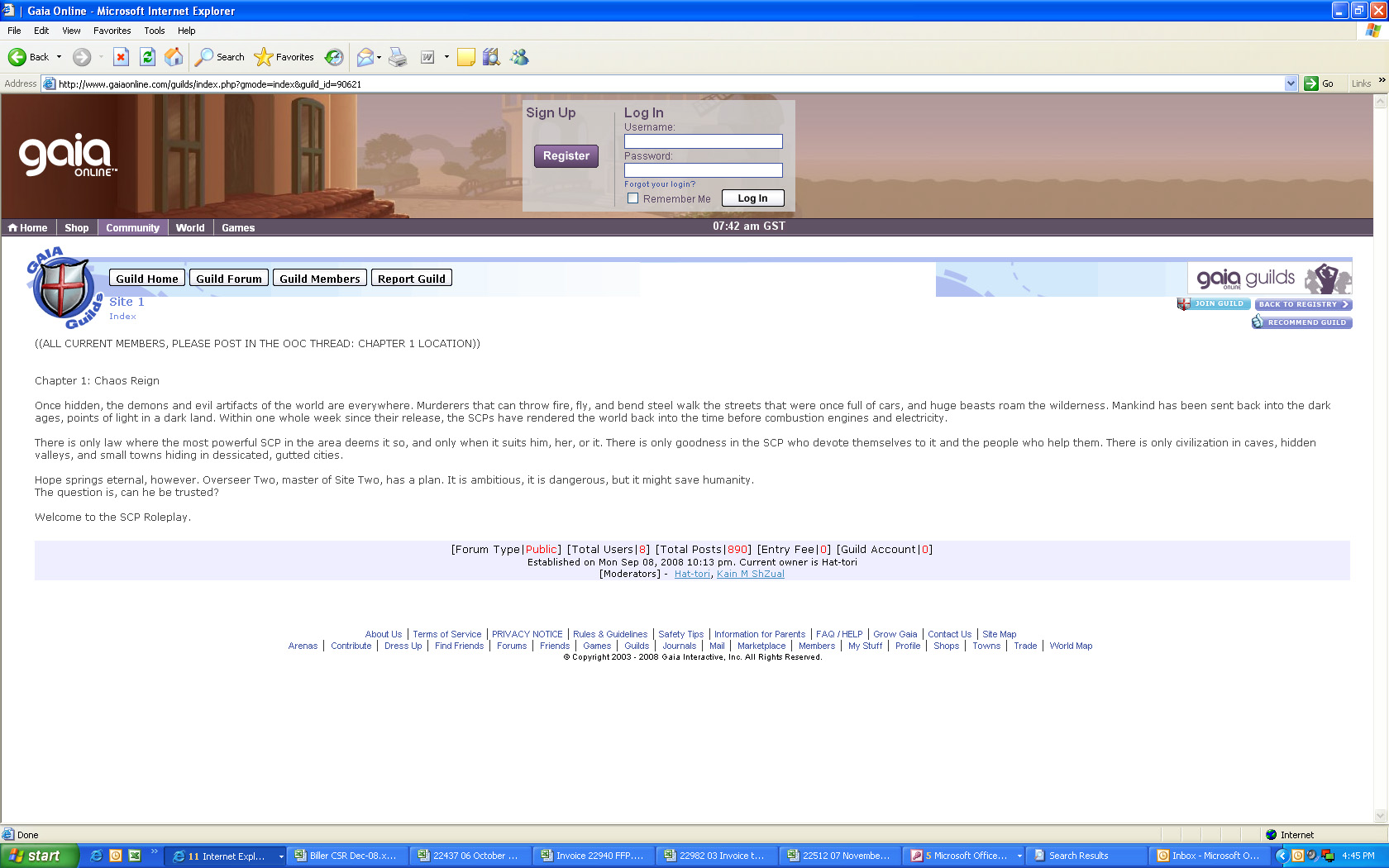The height and width of the screenshot is (868, 1389).
Task: Open the address bar dropdown arrow
Action: tap(1291, 83)
